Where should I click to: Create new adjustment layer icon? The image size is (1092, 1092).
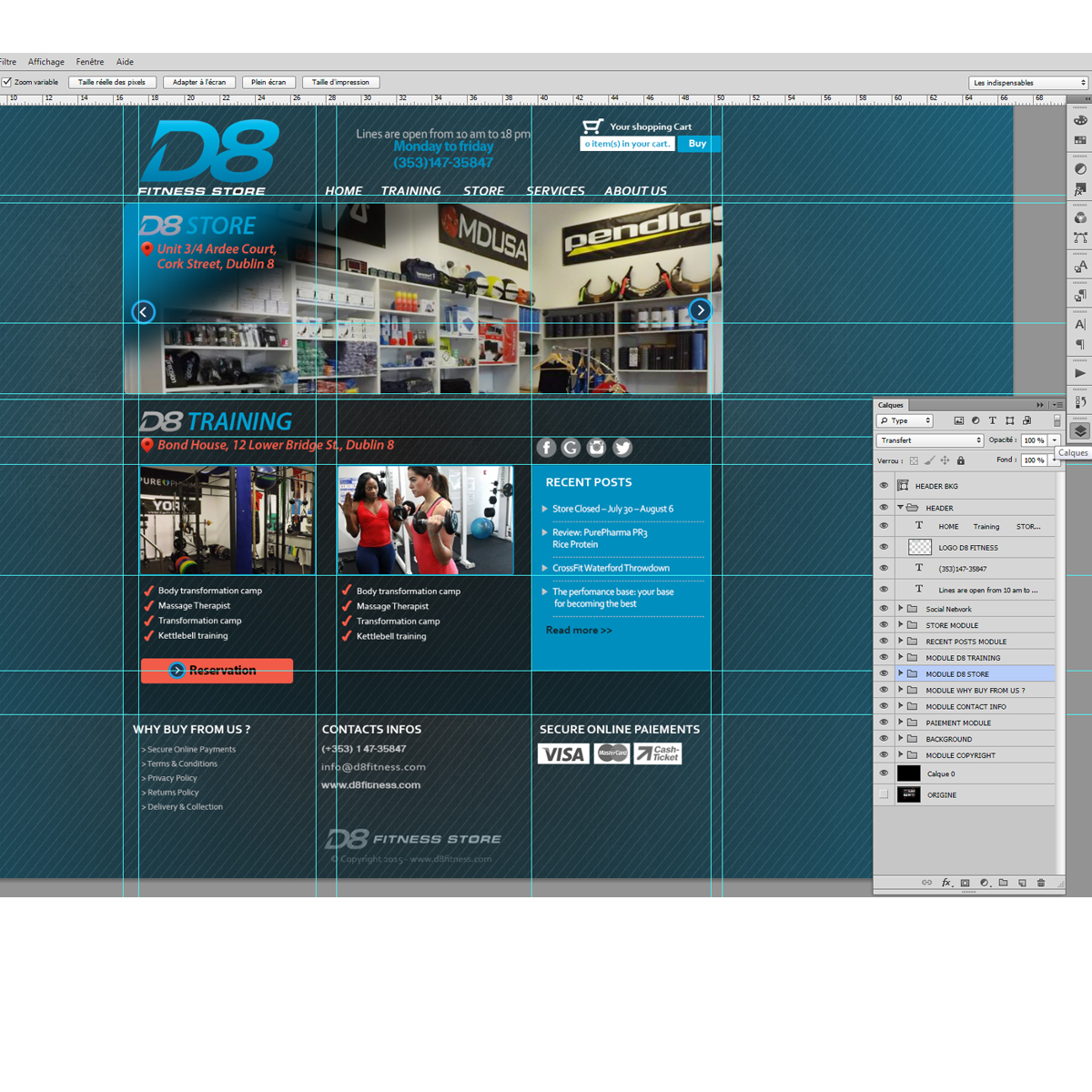click(984, 883)
